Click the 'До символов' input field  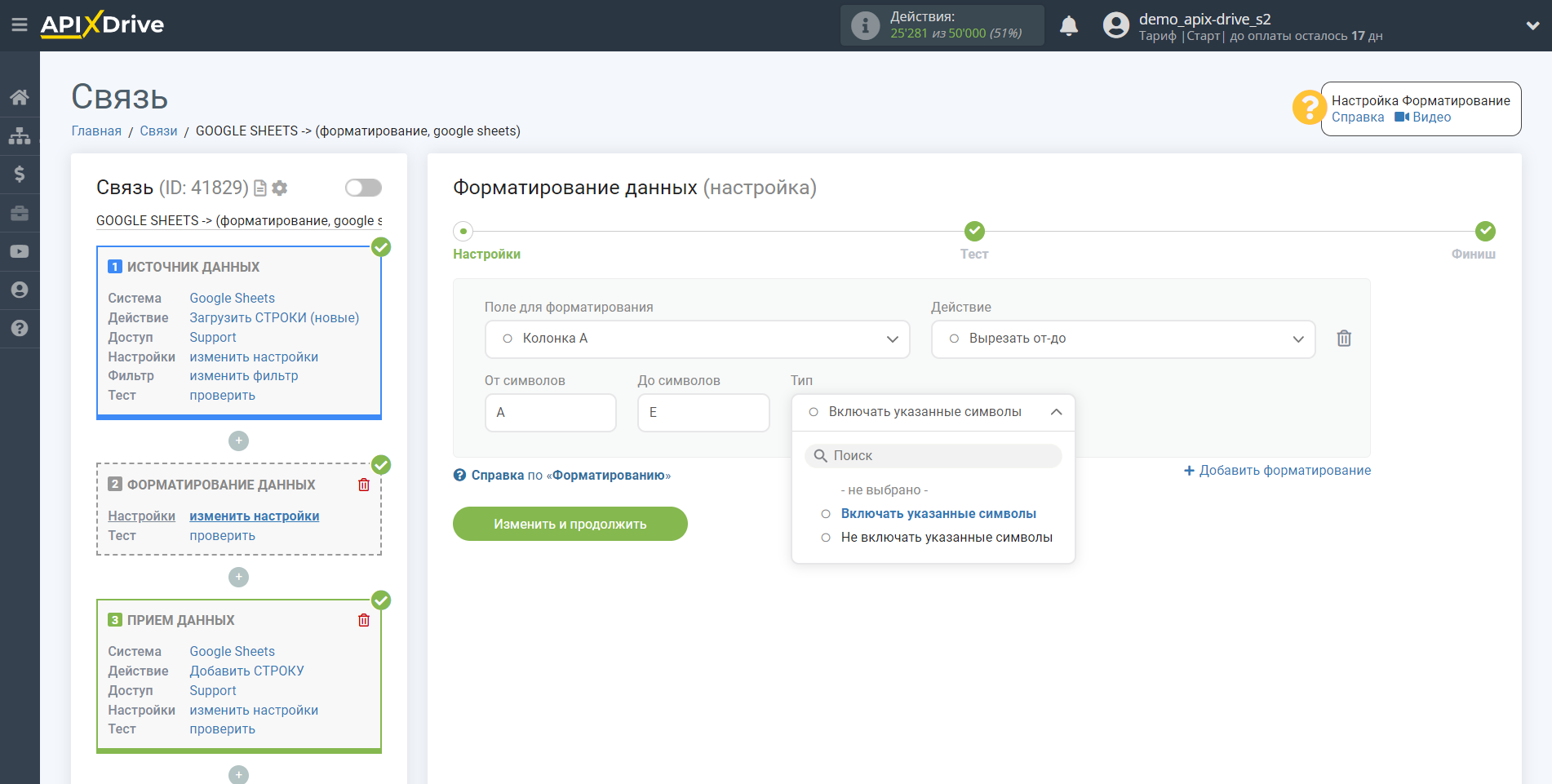(703, 413)
